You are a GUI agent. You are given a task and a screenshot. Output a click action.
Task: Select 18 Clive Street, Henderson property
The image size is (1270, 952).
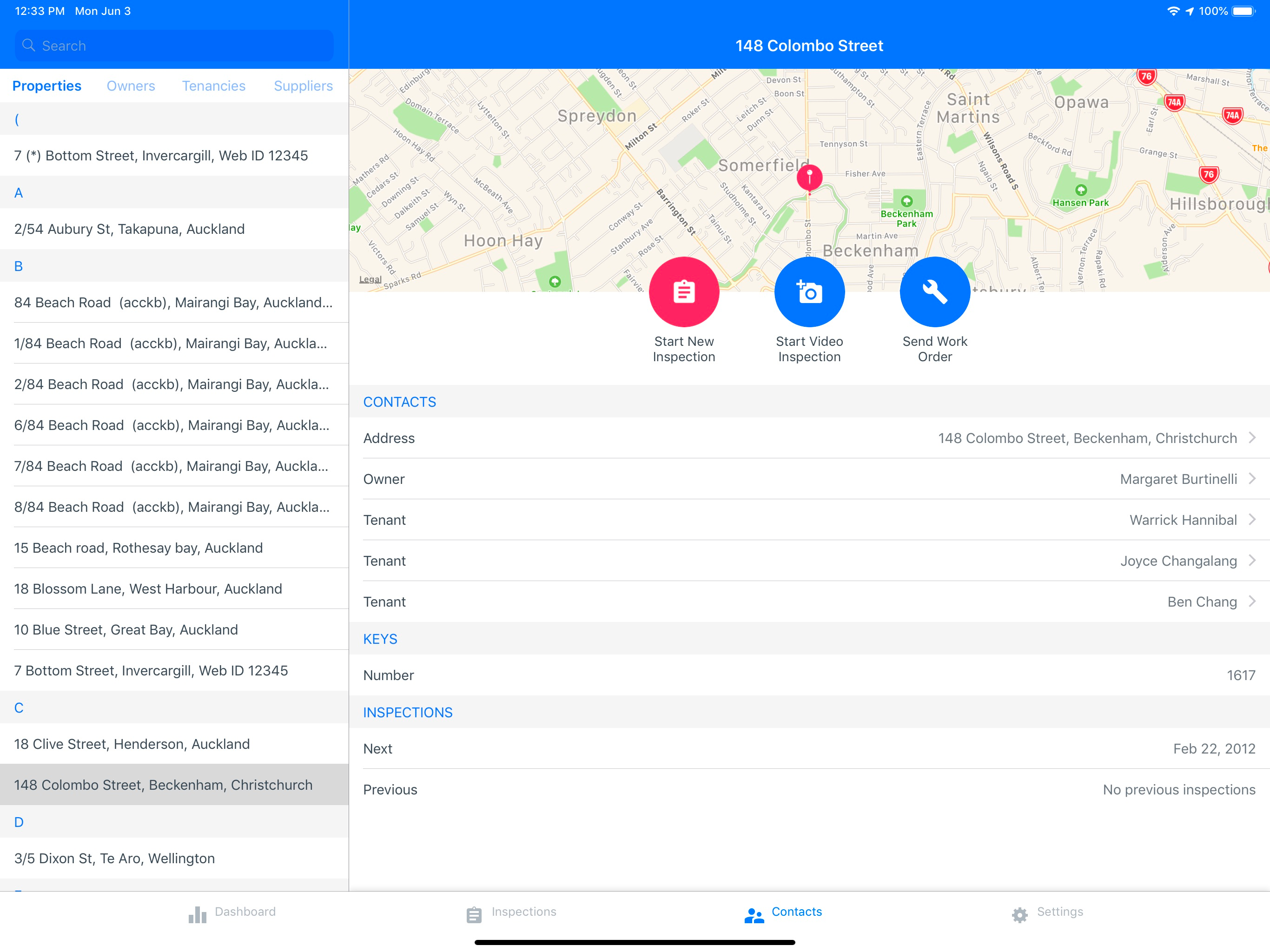pyautogui.click(x=174, y=744)
